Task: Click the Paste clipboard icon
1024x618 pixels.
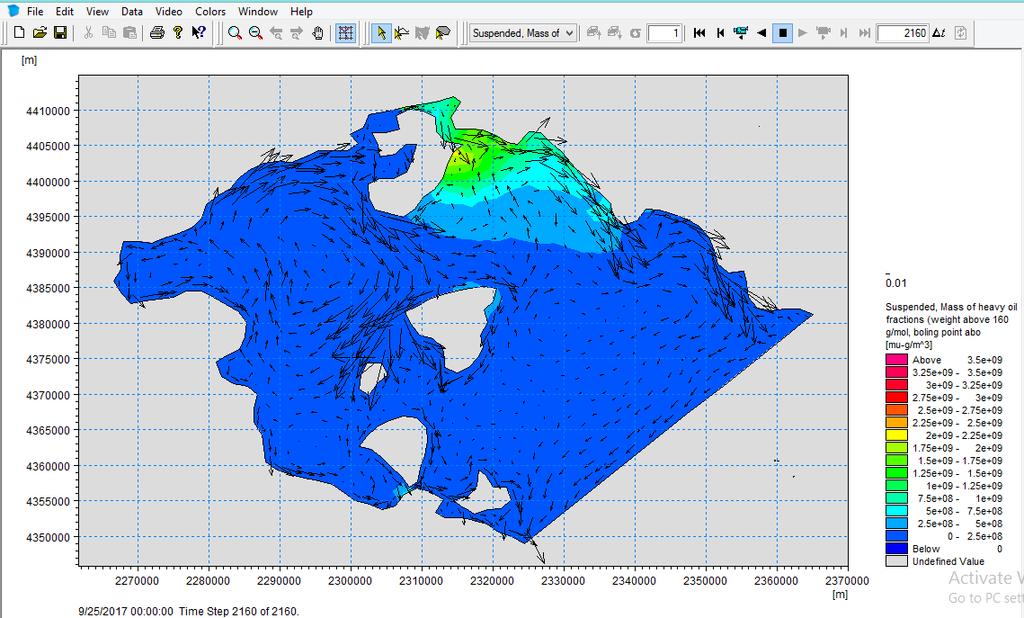Action: click(x=130, y=33)
